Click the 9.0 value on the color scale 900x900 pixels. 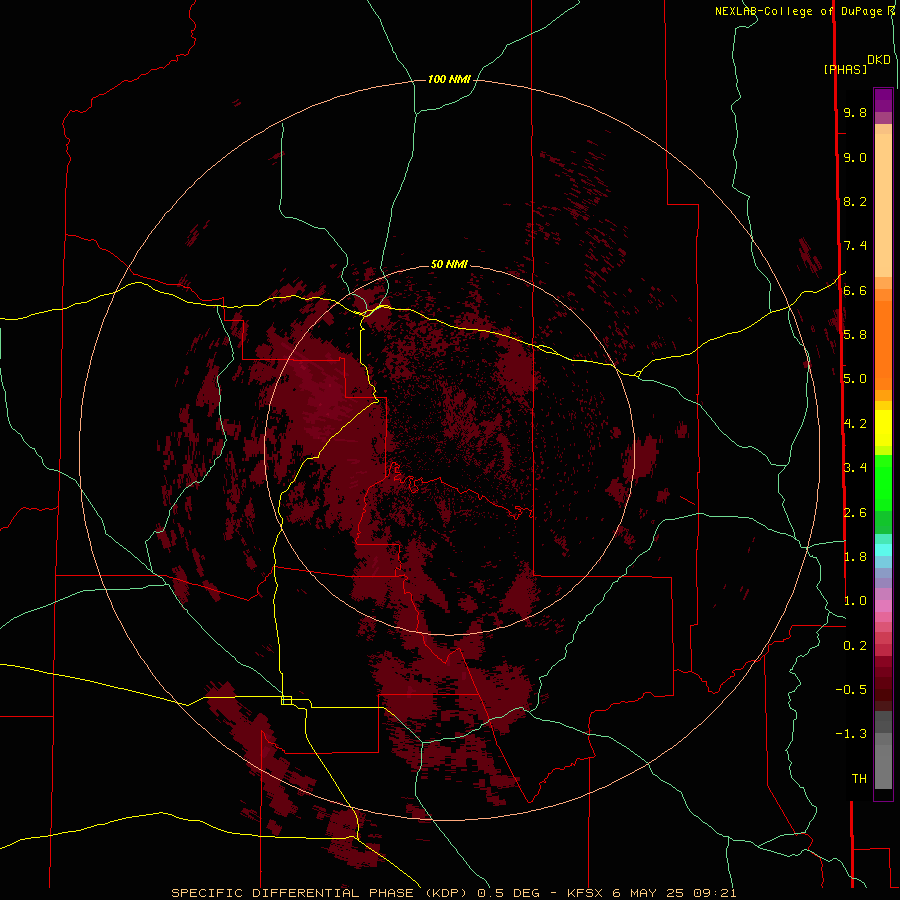[x=855, y=157]
